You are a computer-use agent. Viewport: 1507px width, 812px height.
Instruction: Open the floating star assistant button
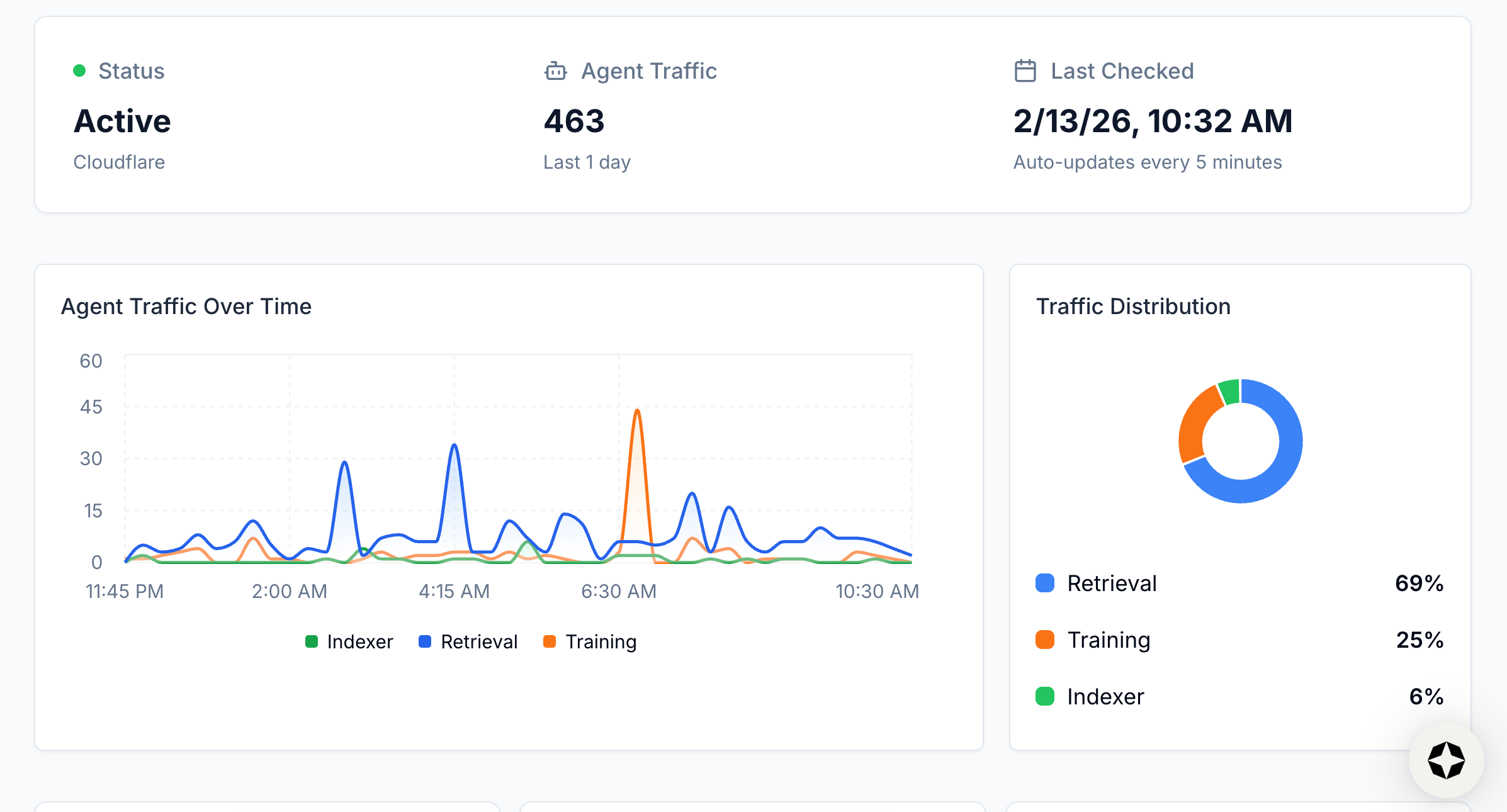(1445, 760)
